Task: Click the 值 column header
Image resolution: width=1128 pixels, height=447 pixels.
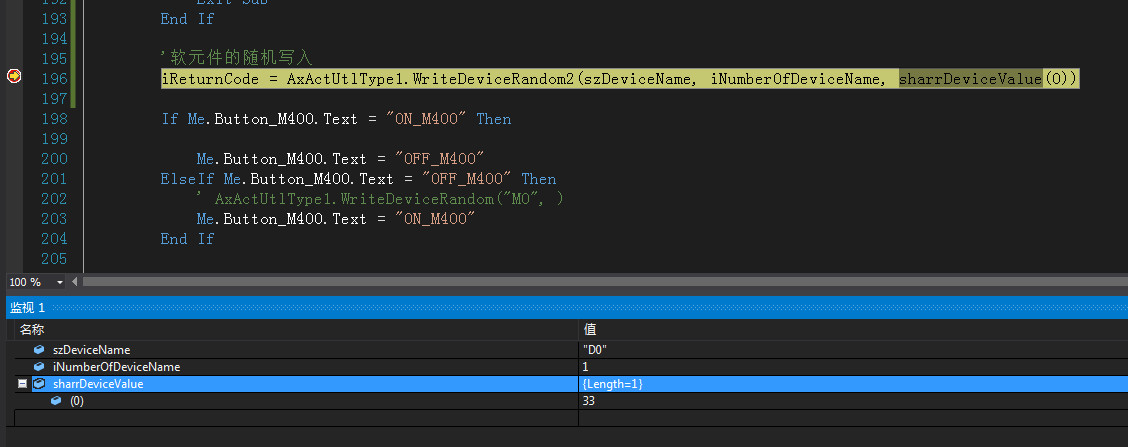Action: (x=590, y=329)
